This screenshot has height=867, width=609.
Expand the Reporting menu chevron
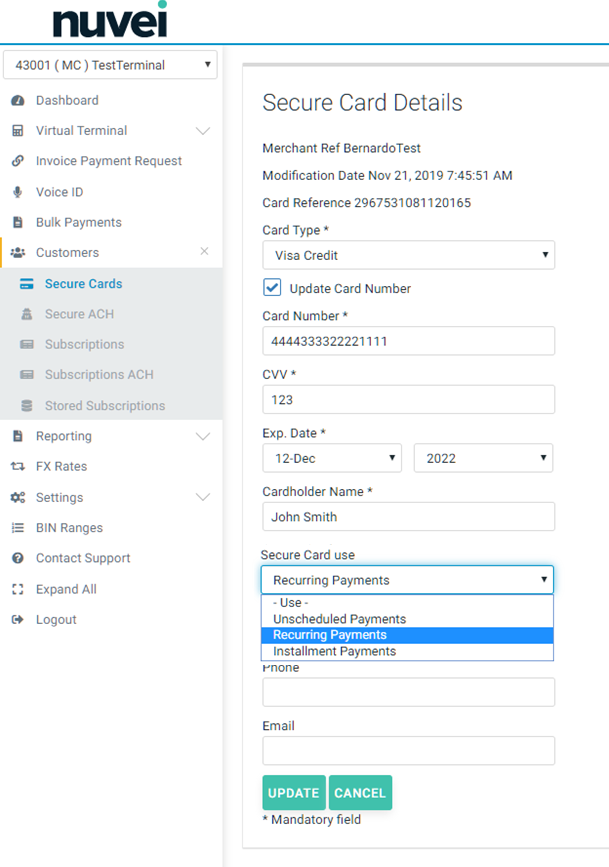[203, 437]
